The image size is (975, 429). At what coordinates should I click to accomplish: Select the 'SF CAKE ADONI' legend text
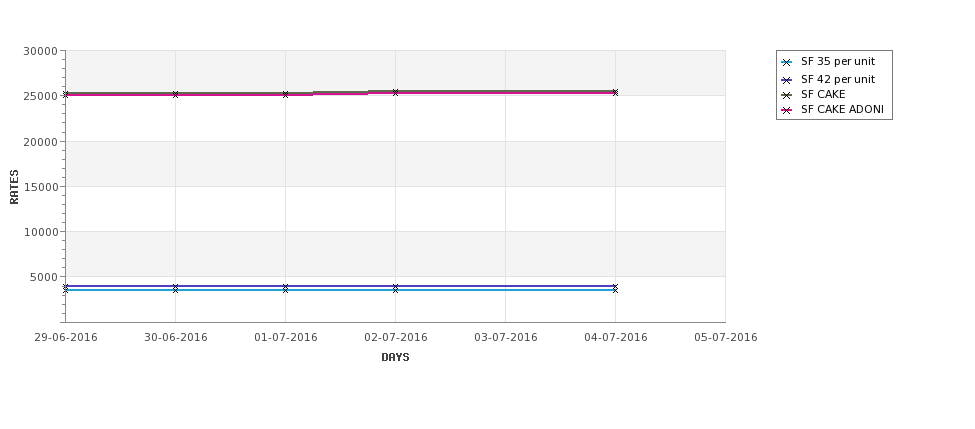coord(843,109)
